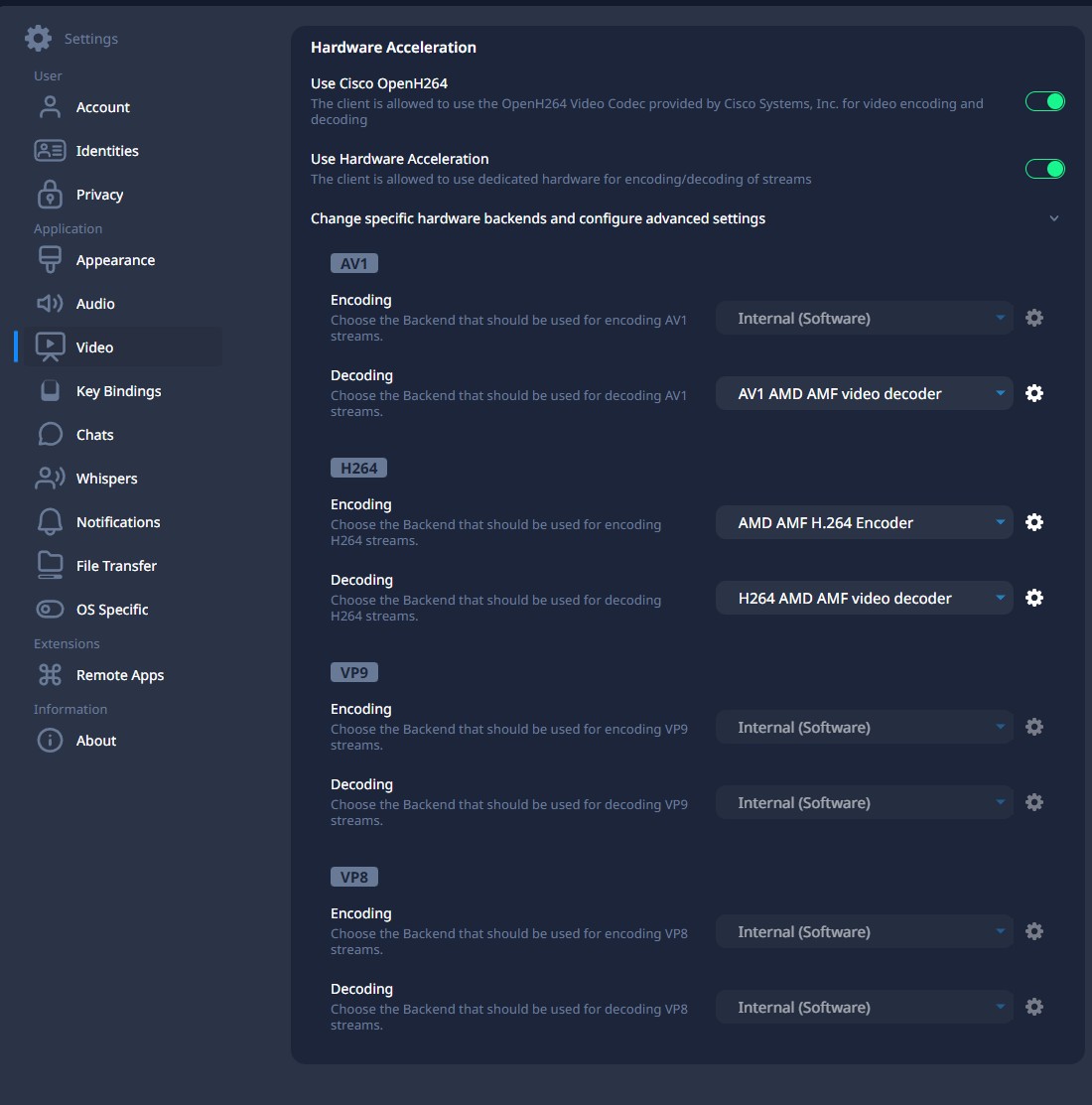Select the Audio speaker icon
This screenshot has width=1092, height=1105.
pos(50,304)
